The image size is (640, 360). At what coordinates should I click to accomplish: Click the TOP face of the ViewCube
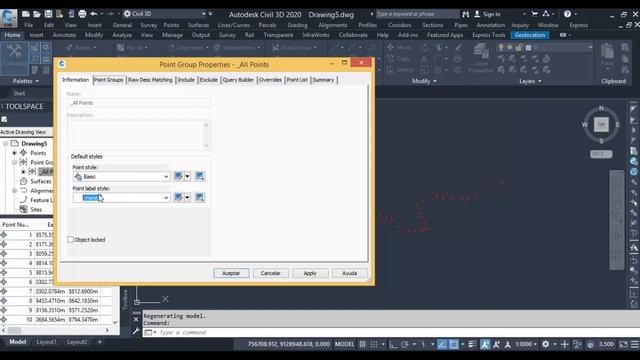click(601, 124)
